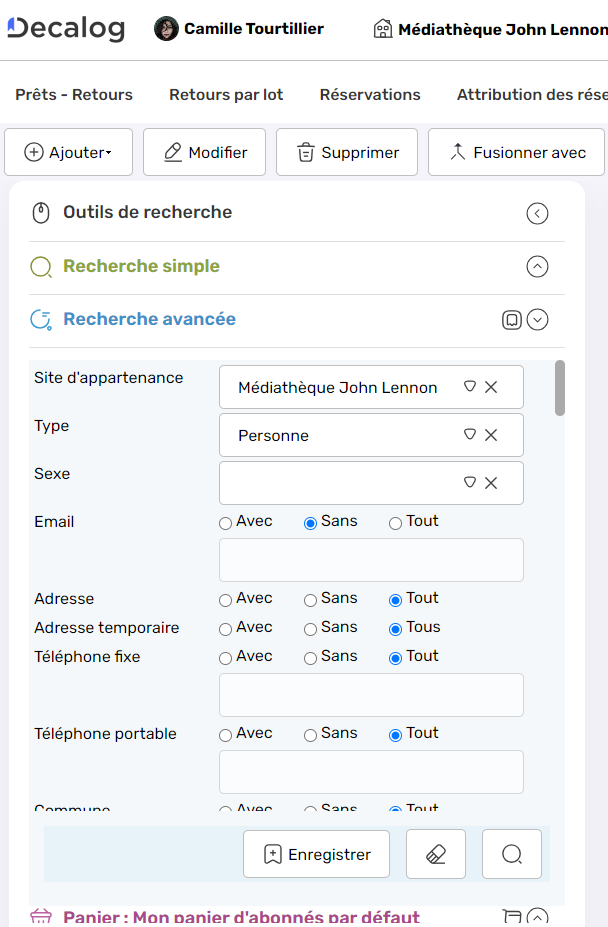Click the bookmark icon beside Recherche avancée
The image size is (608, 927).
coord(512,319)
